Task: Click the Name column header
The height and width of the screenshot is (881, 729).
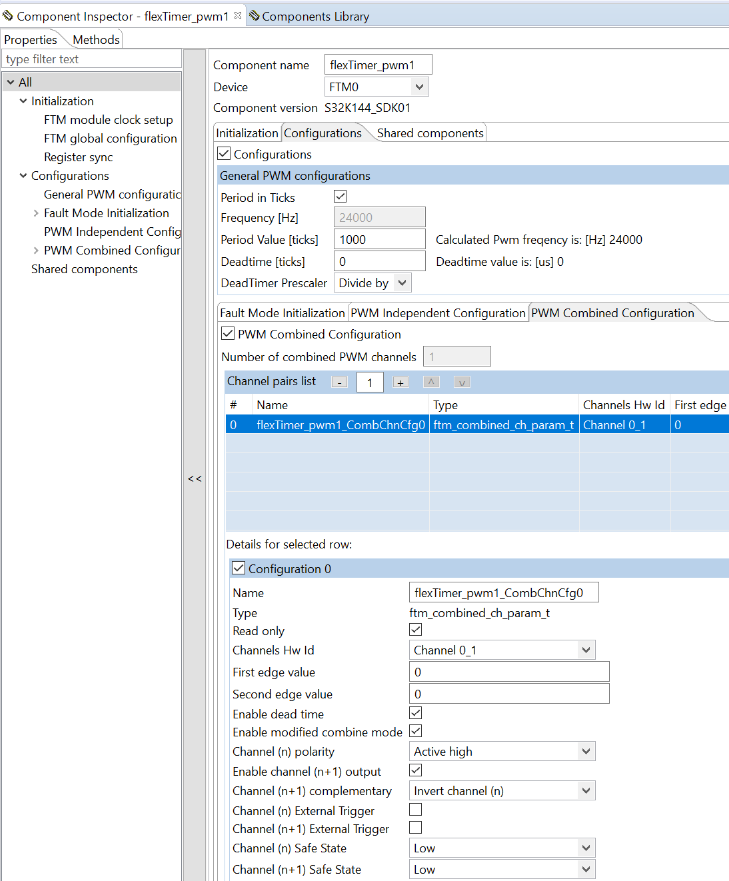Action: (x=341, y=405)
